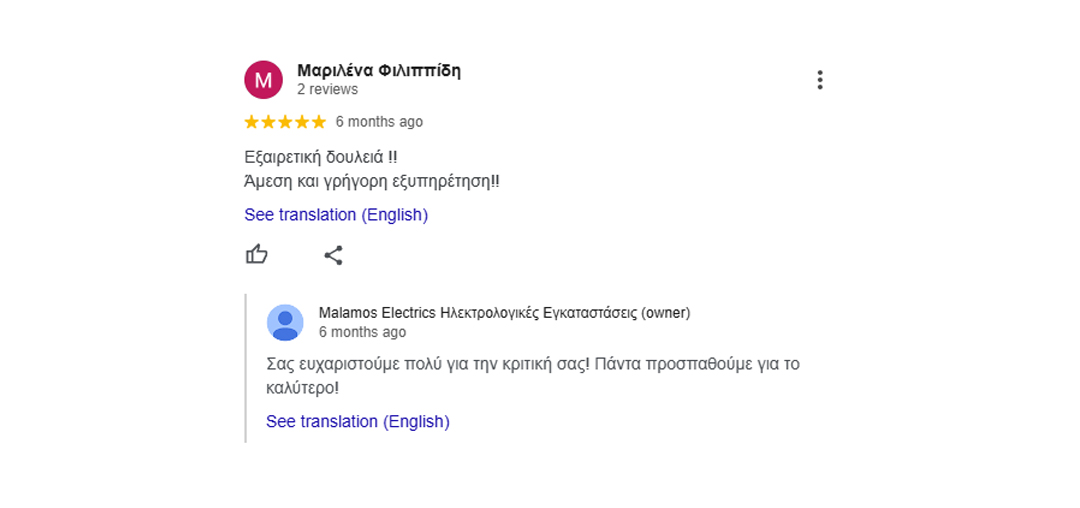Viewport: 1080px width, 508px height.
Task: See translation of the customer review
Action: (x=336, y=215)
